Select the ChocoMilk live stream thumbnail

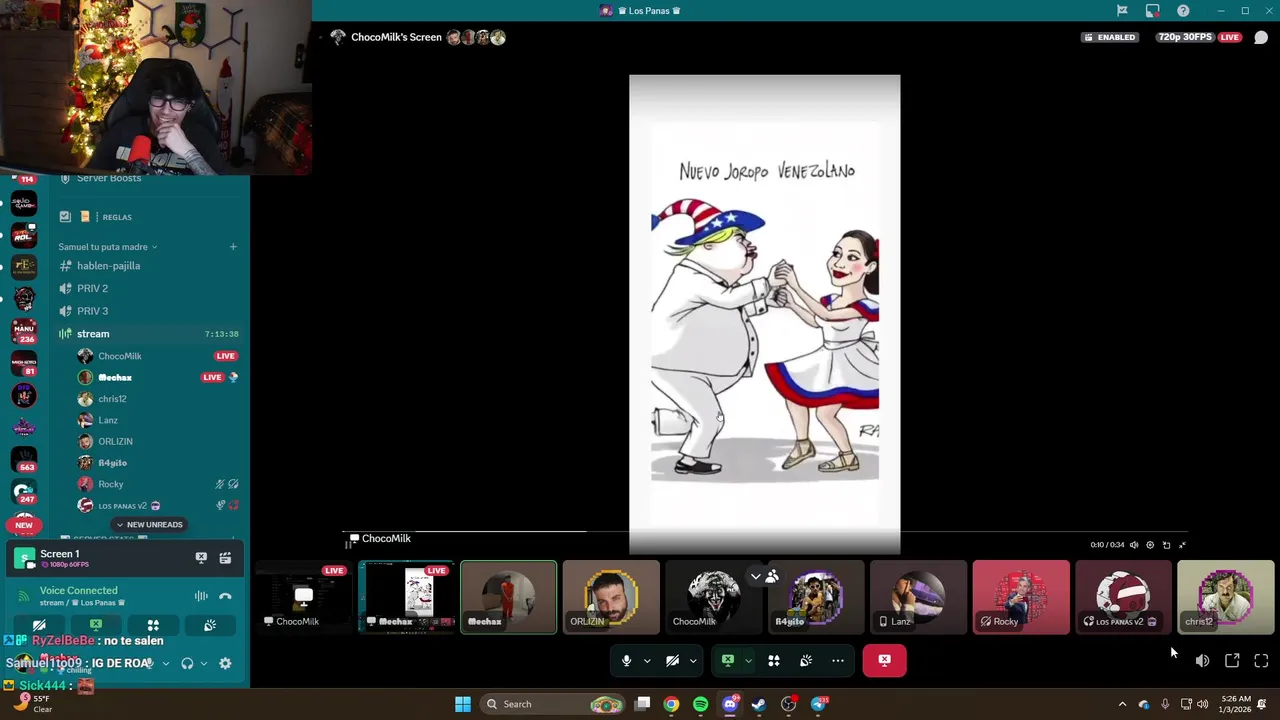[x=303, y=597]
